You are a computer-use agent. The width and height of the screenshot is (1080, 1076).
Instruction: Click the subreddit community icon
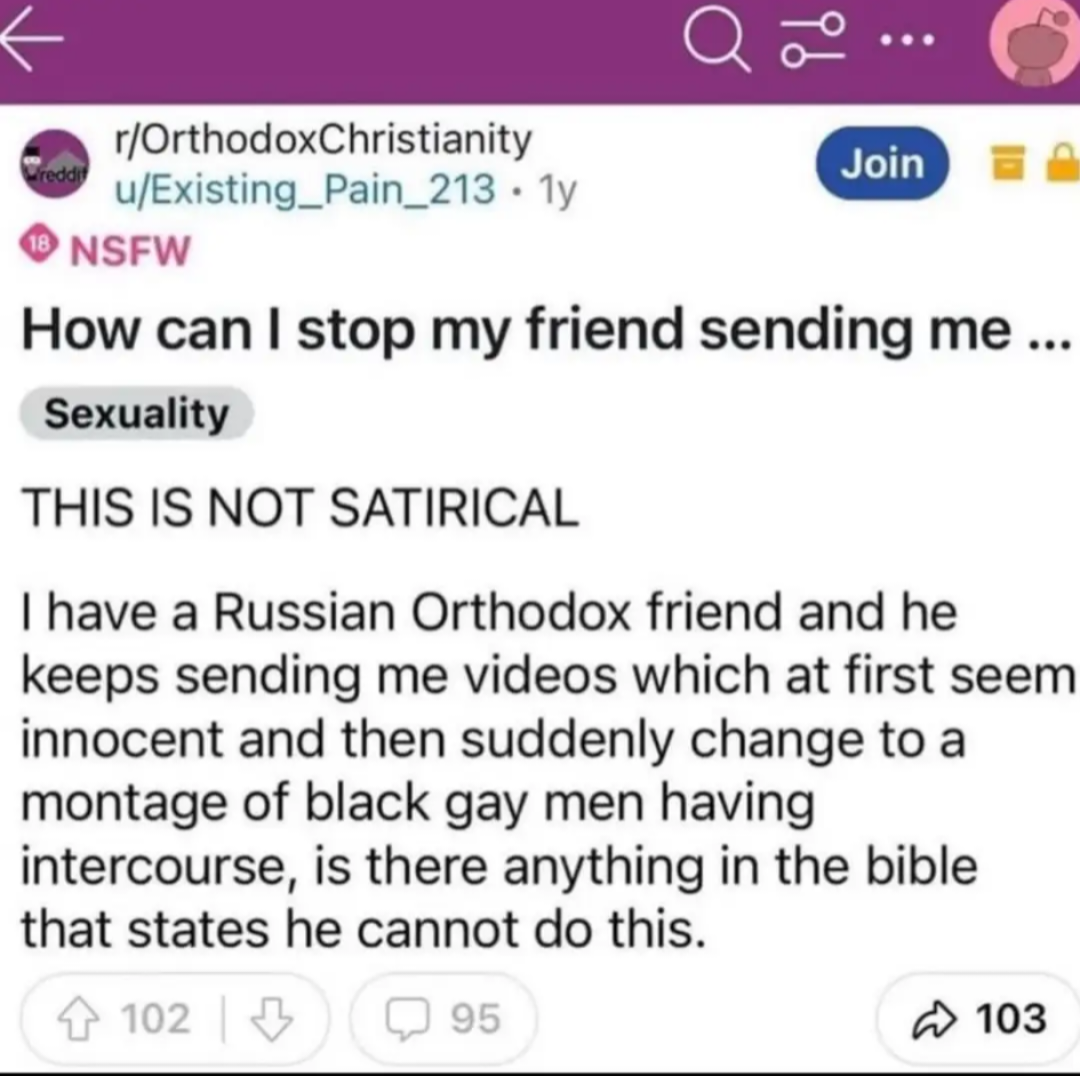click(x=55, y=164)
